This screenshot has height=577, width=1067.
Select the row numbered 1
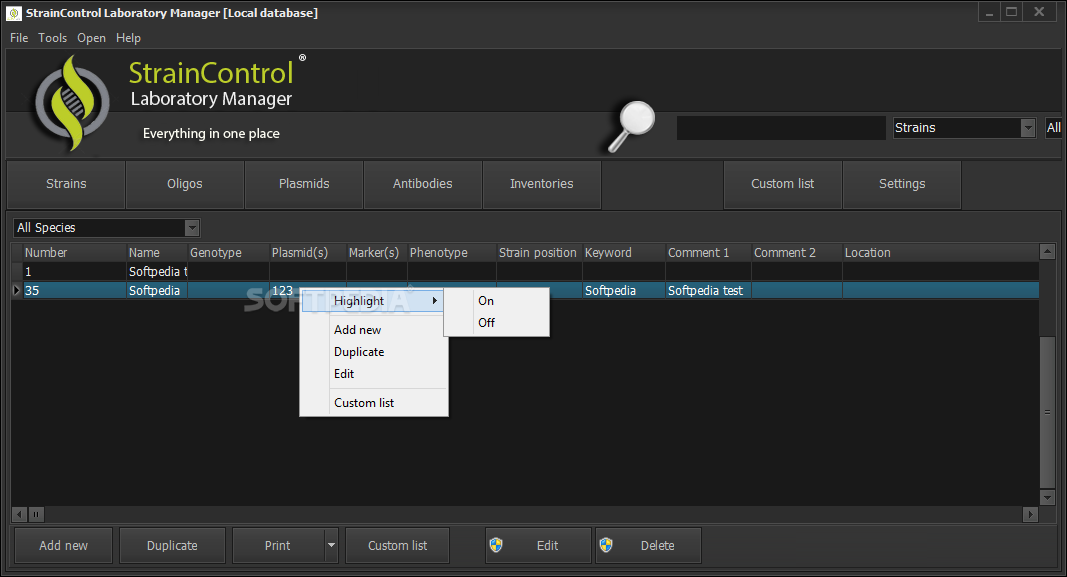pyautogui.click(x=525, y=271)
